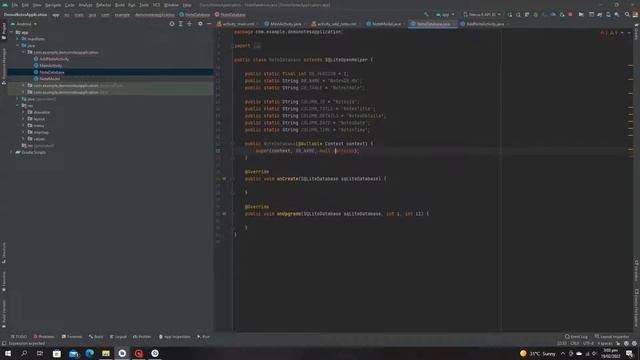Image resolution: width=640 pixels, height=360 pixels.
Task: Expand the drawable folder
Action: point(24,112)
